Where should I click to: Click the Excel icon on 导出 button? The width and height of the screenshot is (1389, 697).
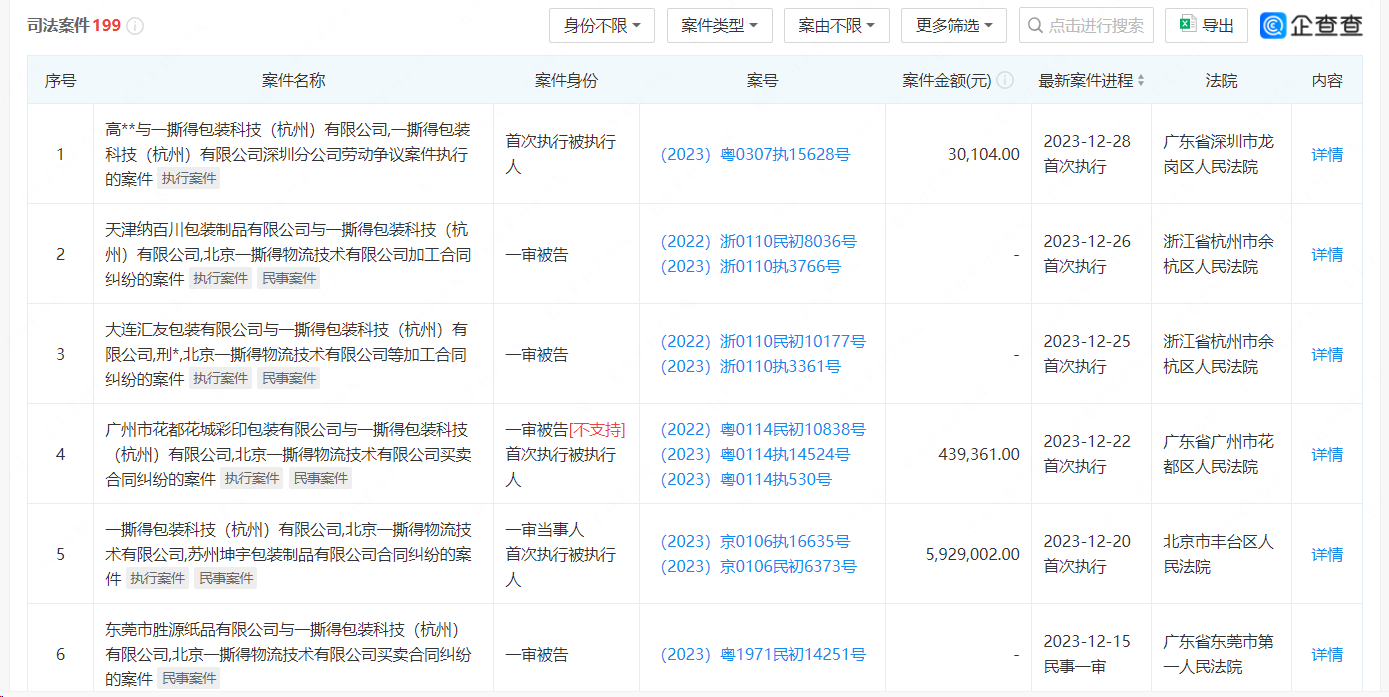[1187, 25]
